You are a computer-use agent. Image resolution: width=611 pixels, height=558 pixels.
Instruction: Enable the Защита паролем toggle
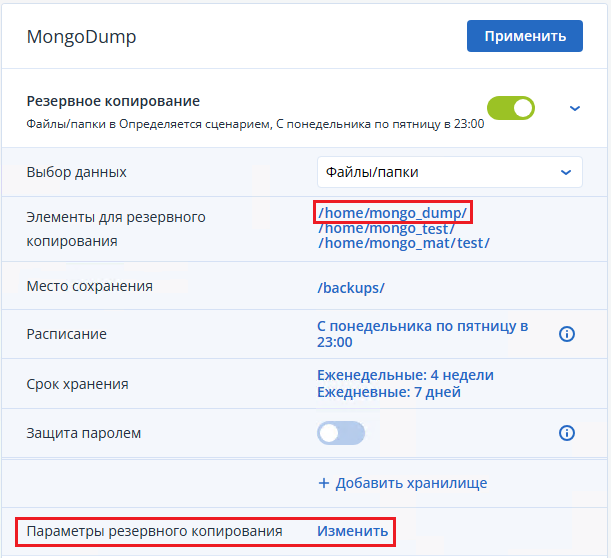341,433
